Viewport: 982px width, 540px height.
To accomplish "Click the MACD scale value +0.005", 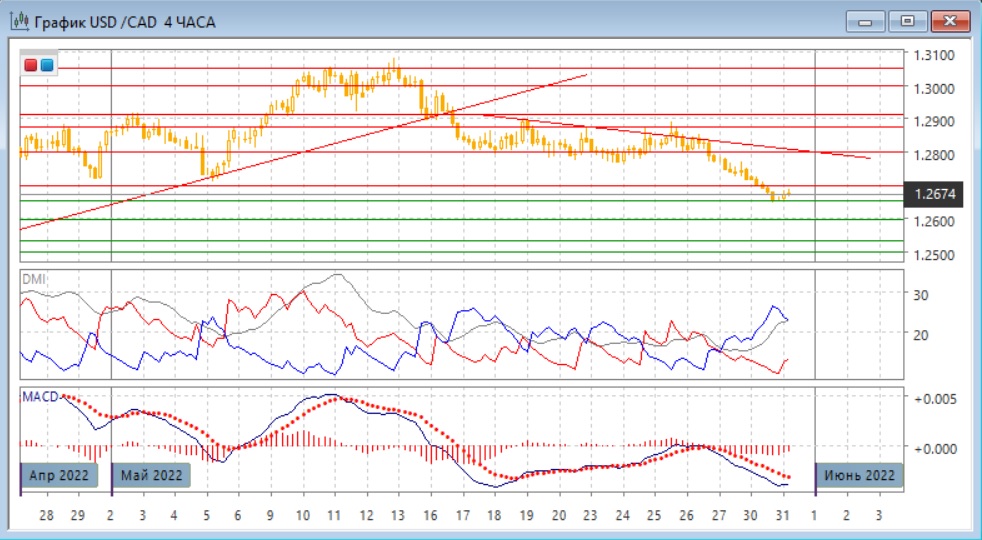I will point(935,399).
